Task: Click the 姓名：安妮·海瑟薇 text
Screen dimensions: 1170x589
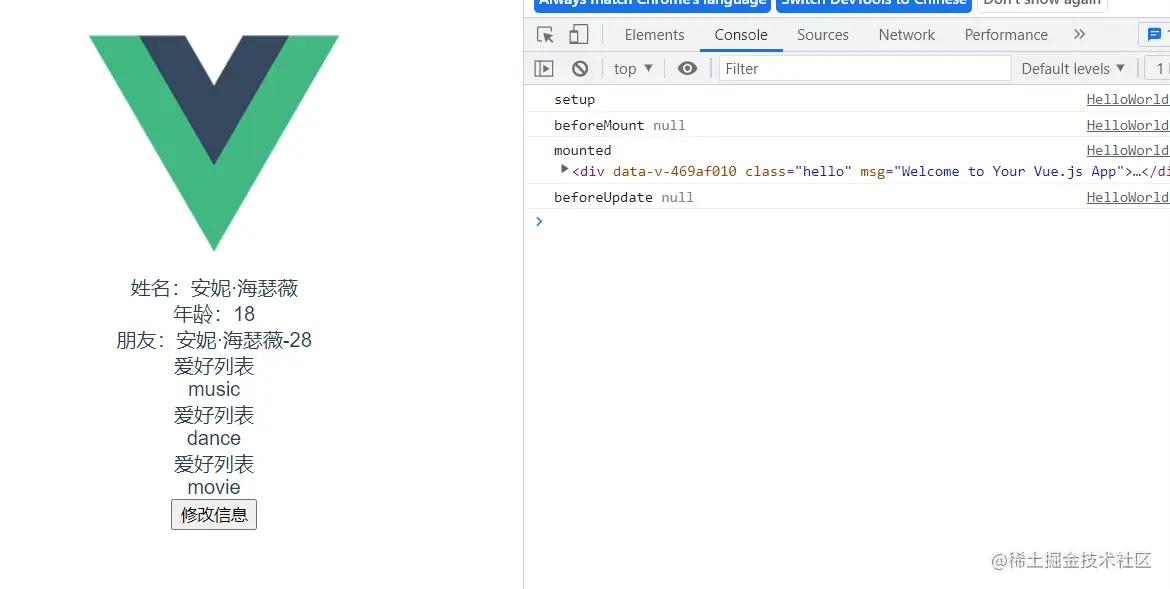Action: tap(214, 288)
